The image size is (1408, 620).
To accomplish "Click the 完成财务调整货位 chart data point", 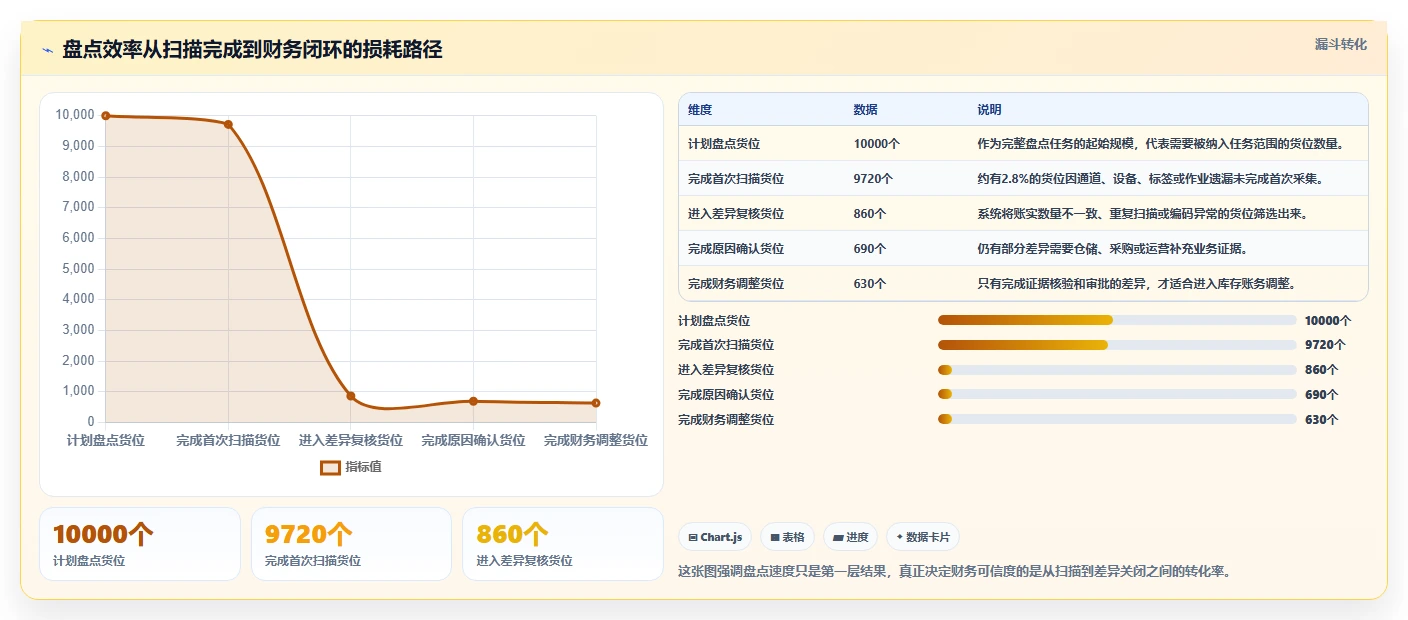I will click(x=596, y=403).
